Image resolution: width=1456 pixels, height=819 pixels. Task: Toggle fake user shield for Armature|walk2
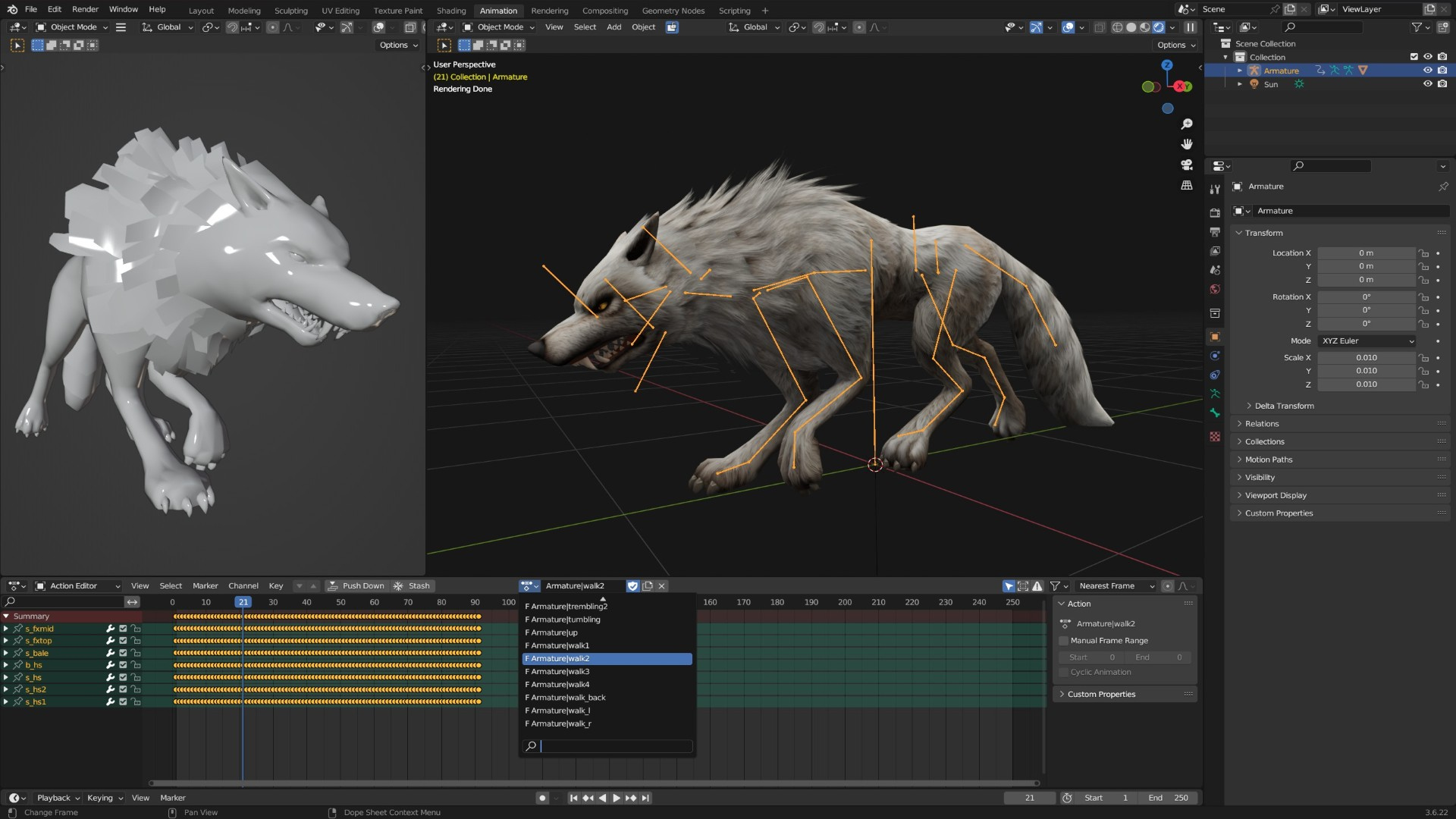632,586
